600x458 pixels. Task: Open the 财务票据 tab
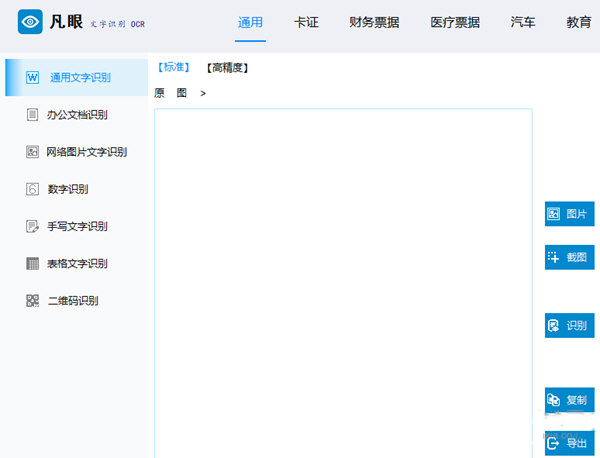(x=374, y=22)
